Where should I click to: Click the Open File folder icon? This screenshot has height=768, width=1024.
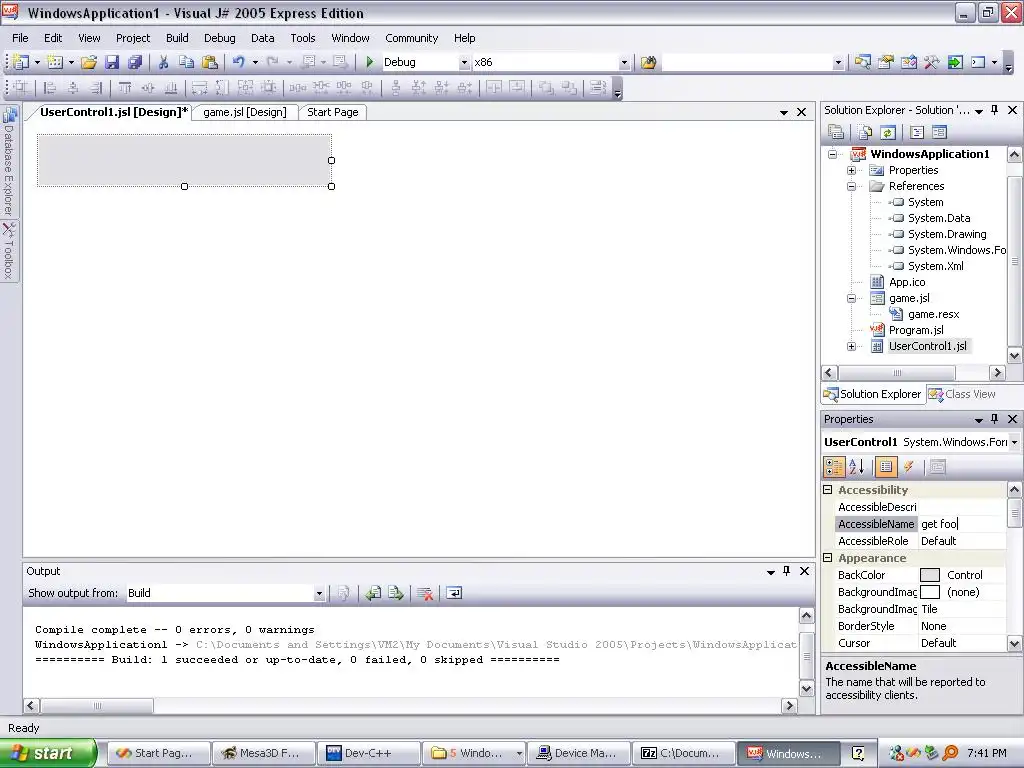89,62
